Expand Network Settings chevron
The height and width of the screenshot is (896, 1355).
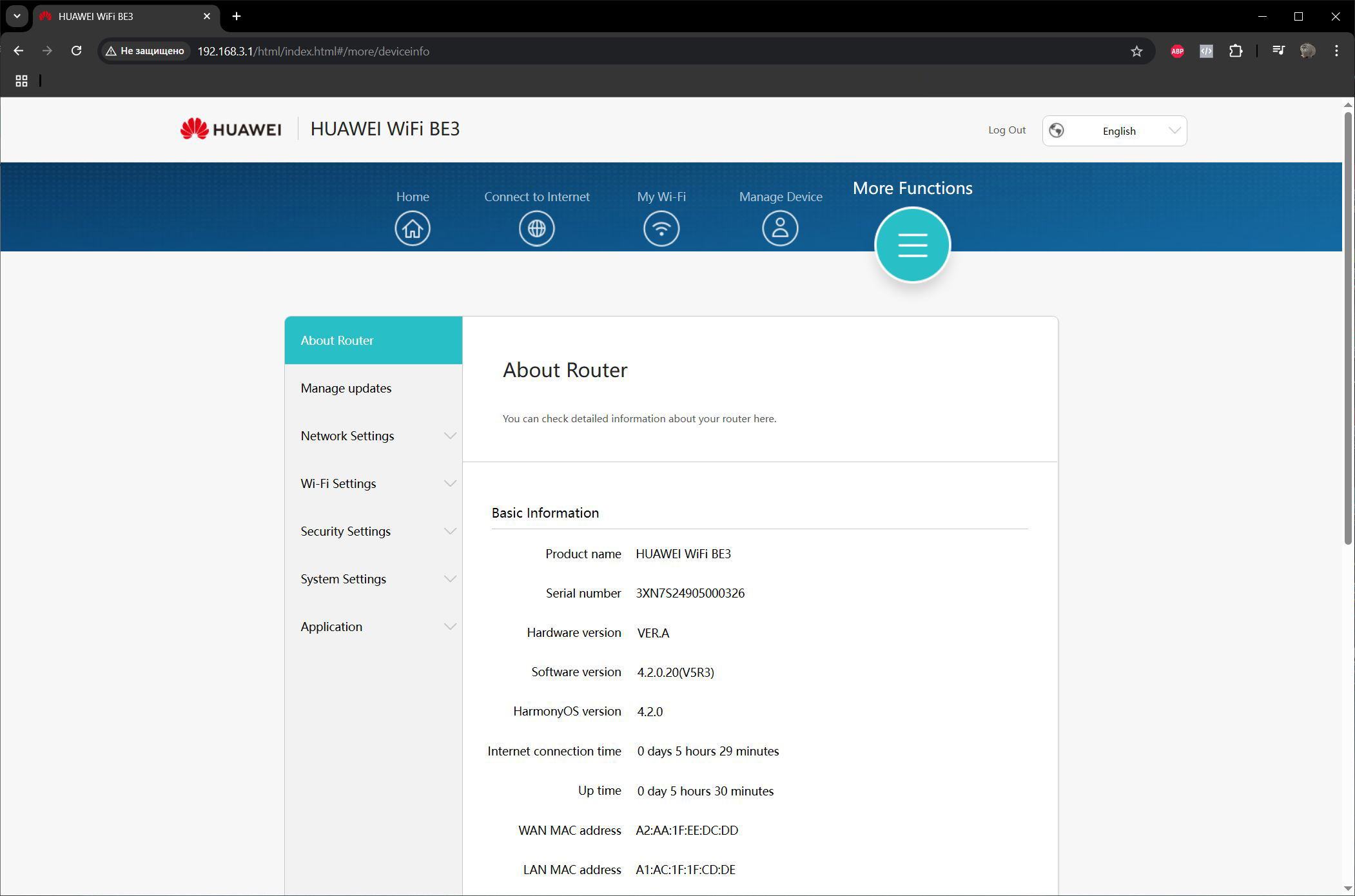(x=450, y=436)
